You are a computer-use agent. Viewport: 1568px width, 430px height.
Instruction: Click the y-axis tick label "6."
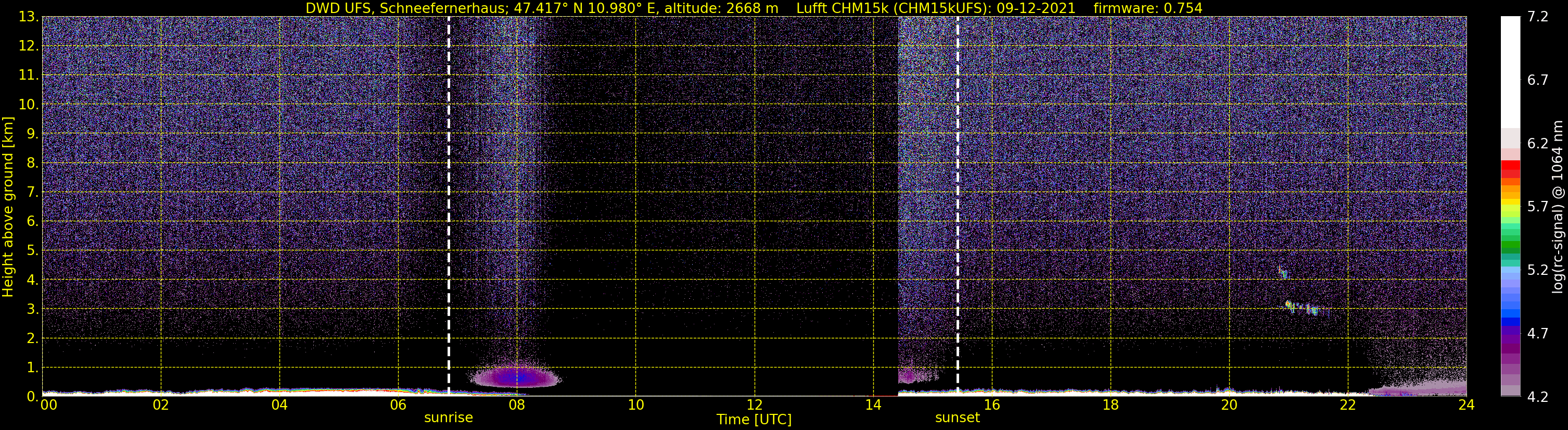click(x=32, y=221)
